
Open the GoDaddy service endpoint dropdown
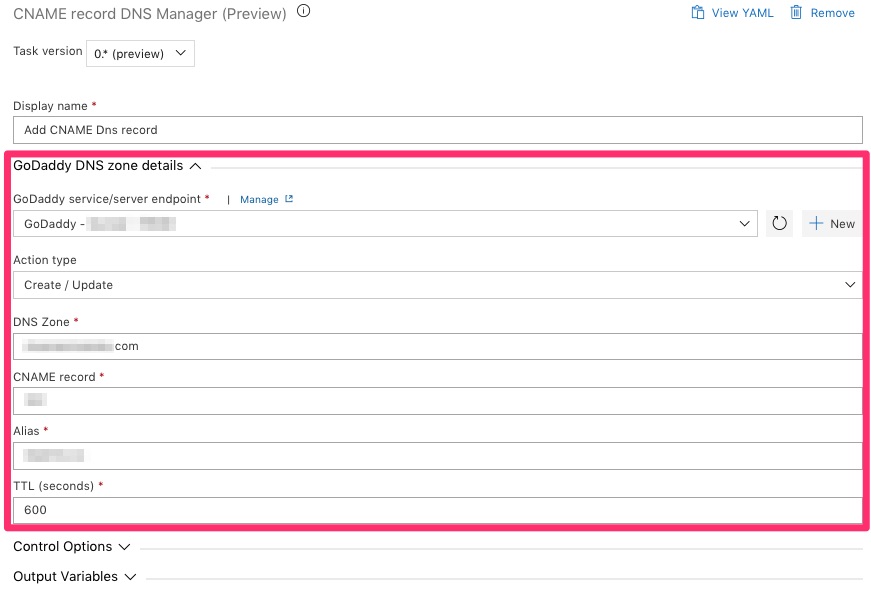[x=386, y=223]
